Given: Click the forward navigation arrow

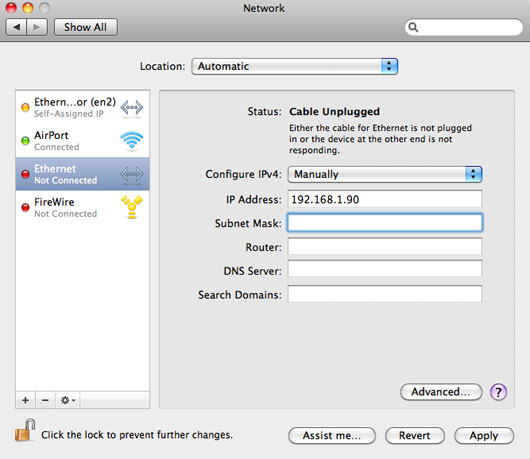Looking at the screenshot, I should [x=37, y=27].
